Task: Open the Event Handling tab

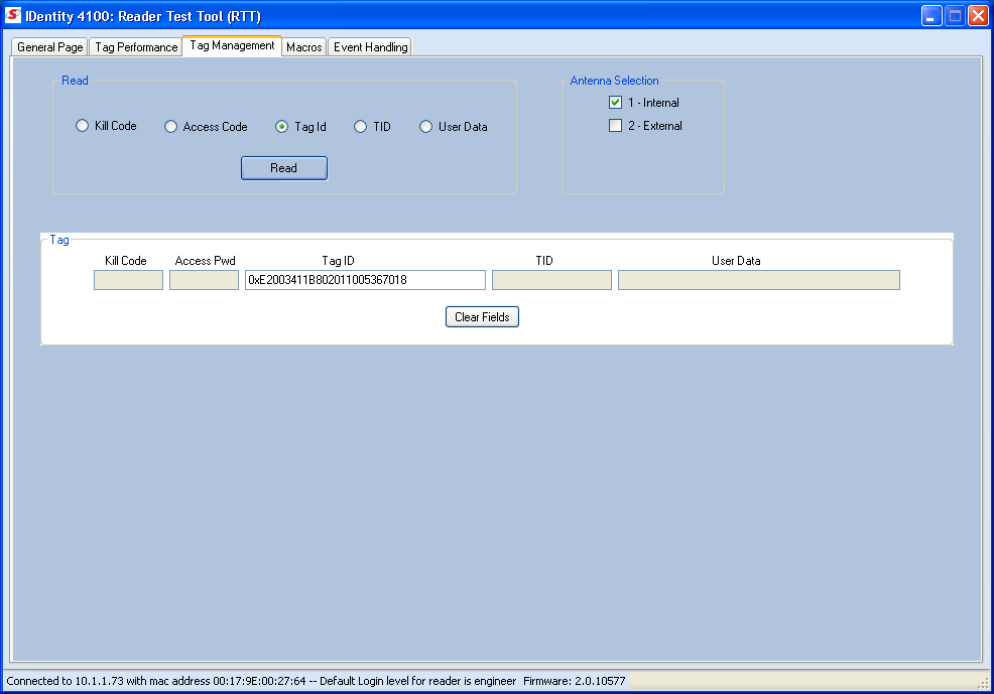Action: click(x=370, y=47)
